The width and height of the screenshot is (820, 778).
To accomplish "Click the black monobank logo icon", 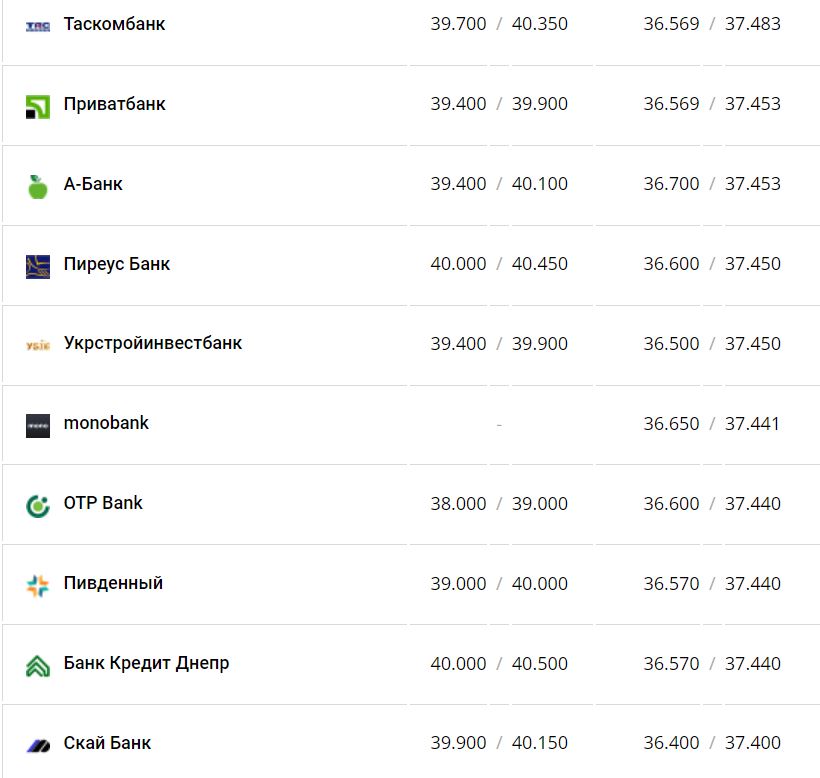I will [38, 425].
